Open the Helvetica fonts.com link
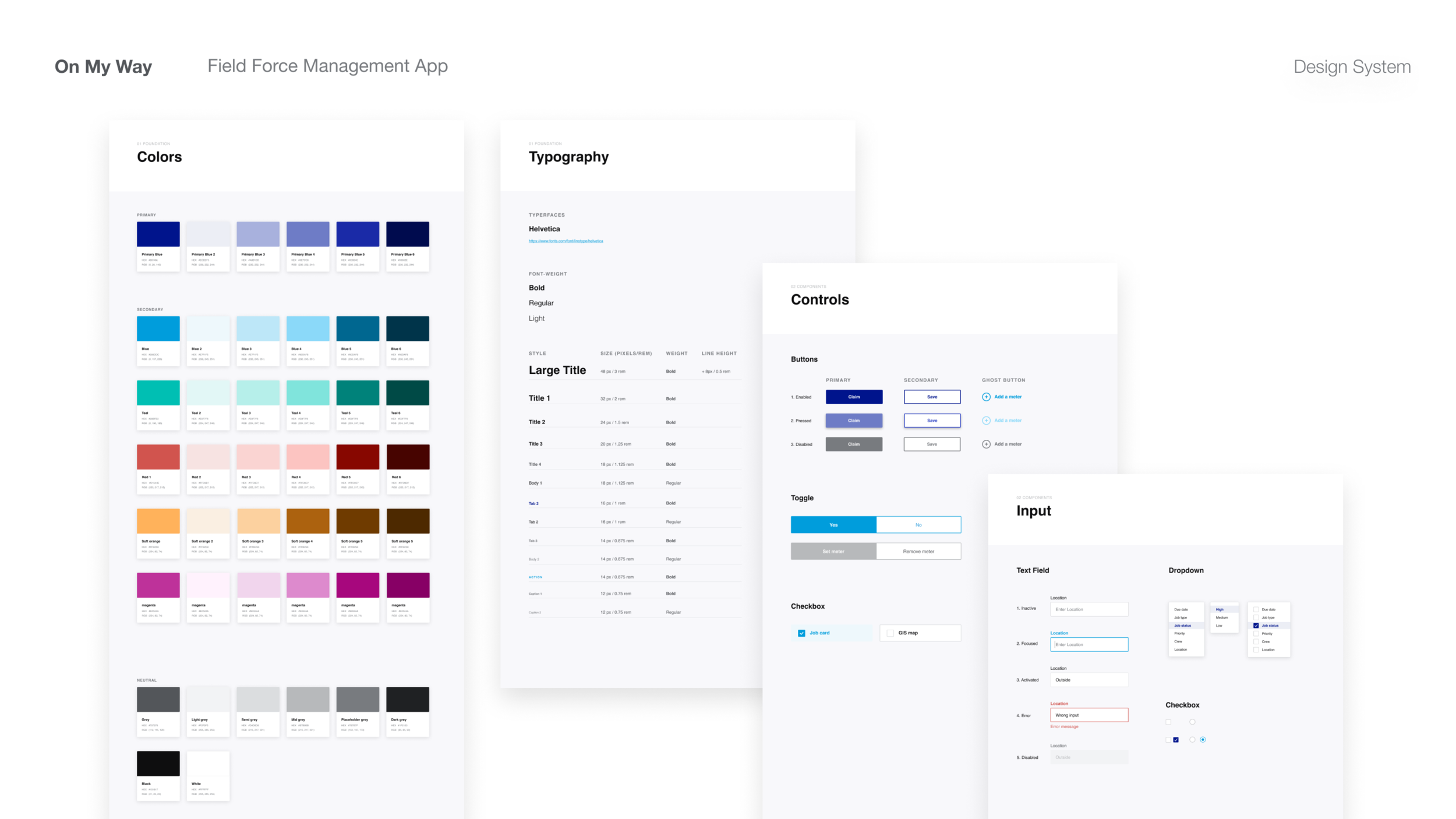1456x819 pixels. click(566, 241)
